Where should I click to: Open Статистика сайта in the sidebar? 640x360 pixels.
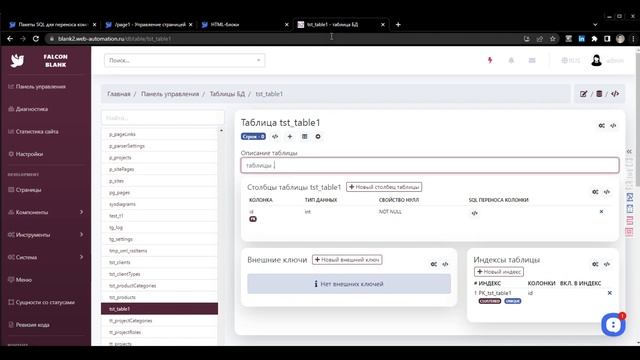(x=37, y=131)
